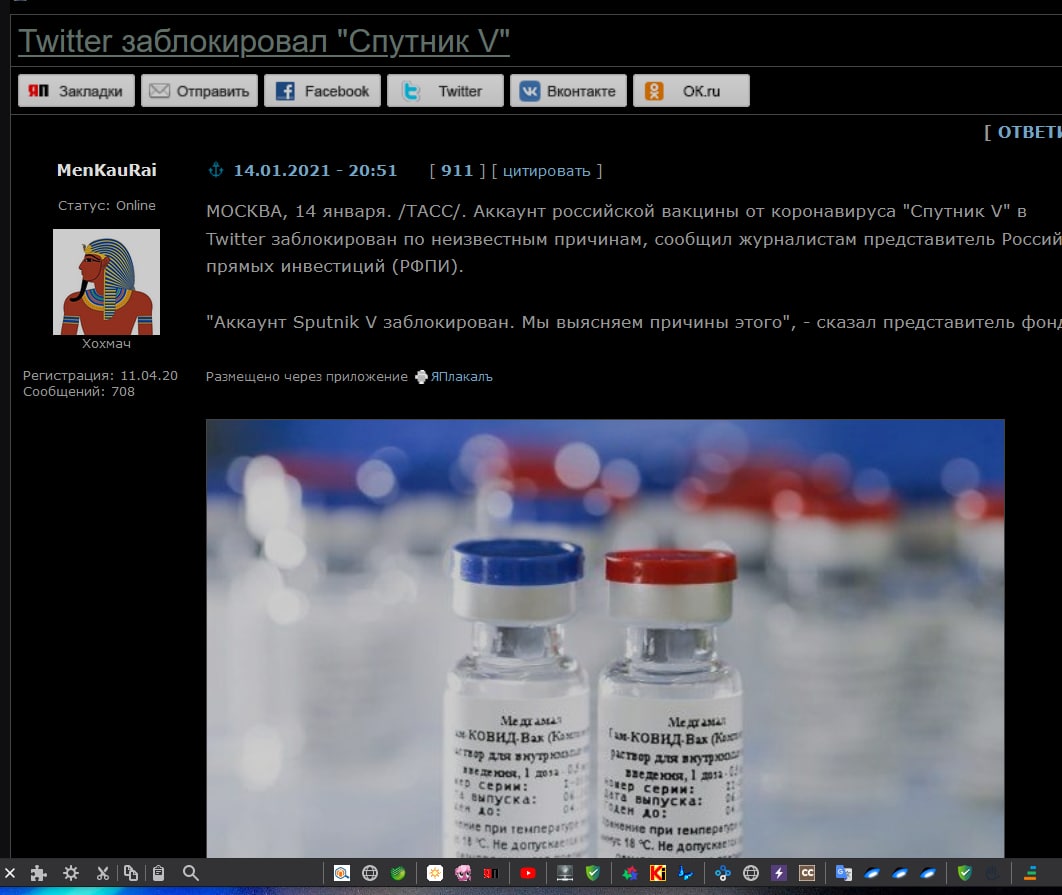Viewport: 1062px width, 895px height.
Task: Click the blue butterfly-like icon
Action: pos(686,873)
